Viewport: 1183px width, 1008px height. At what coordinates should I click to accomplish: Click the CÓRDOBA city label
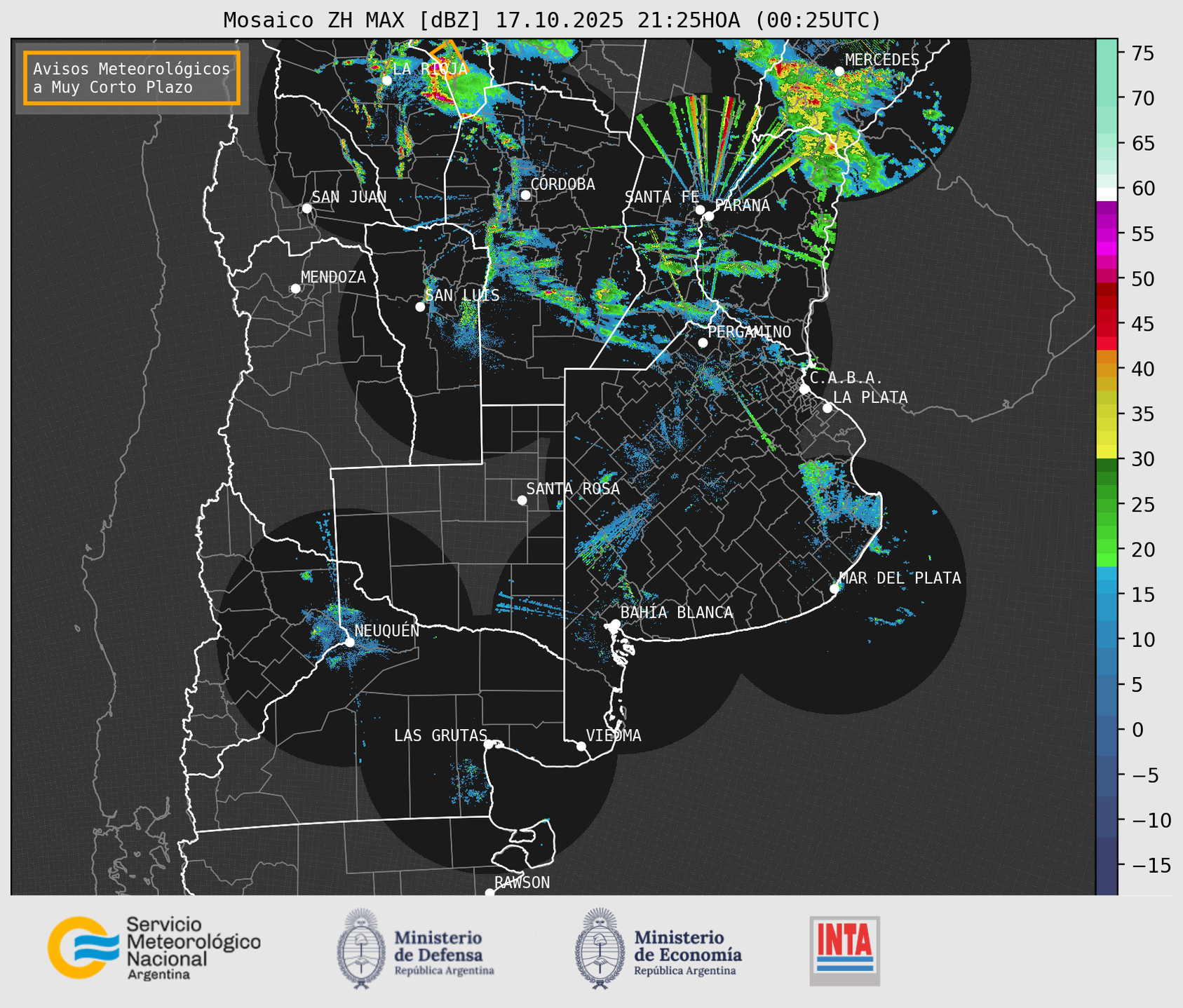click(562, 184)
